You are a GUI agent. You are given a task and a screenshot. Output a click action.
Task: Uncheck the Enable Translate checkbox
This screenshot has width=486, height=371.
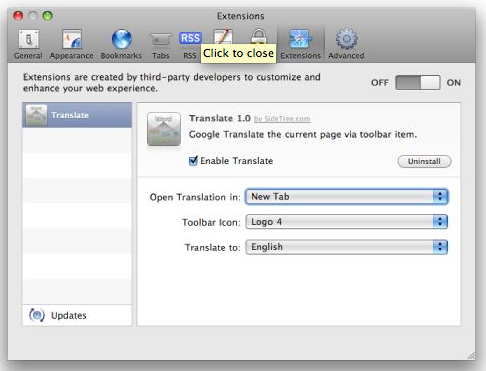coord(193,161)
